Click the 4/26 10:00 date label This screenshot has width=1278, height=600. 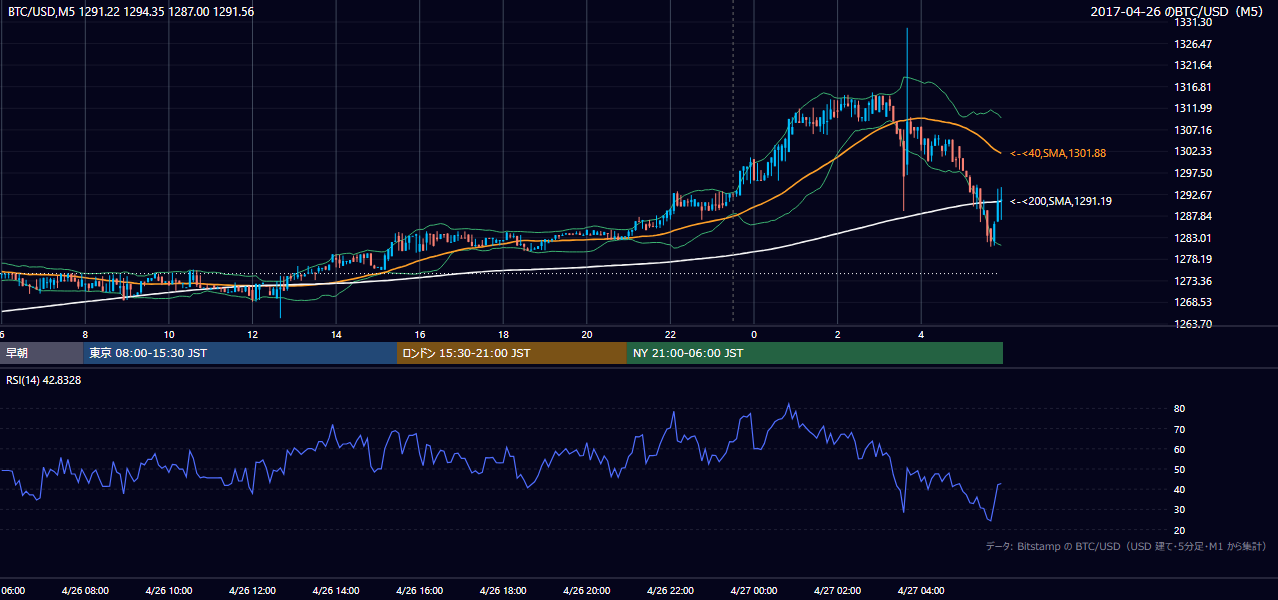[x=169, y=591]
